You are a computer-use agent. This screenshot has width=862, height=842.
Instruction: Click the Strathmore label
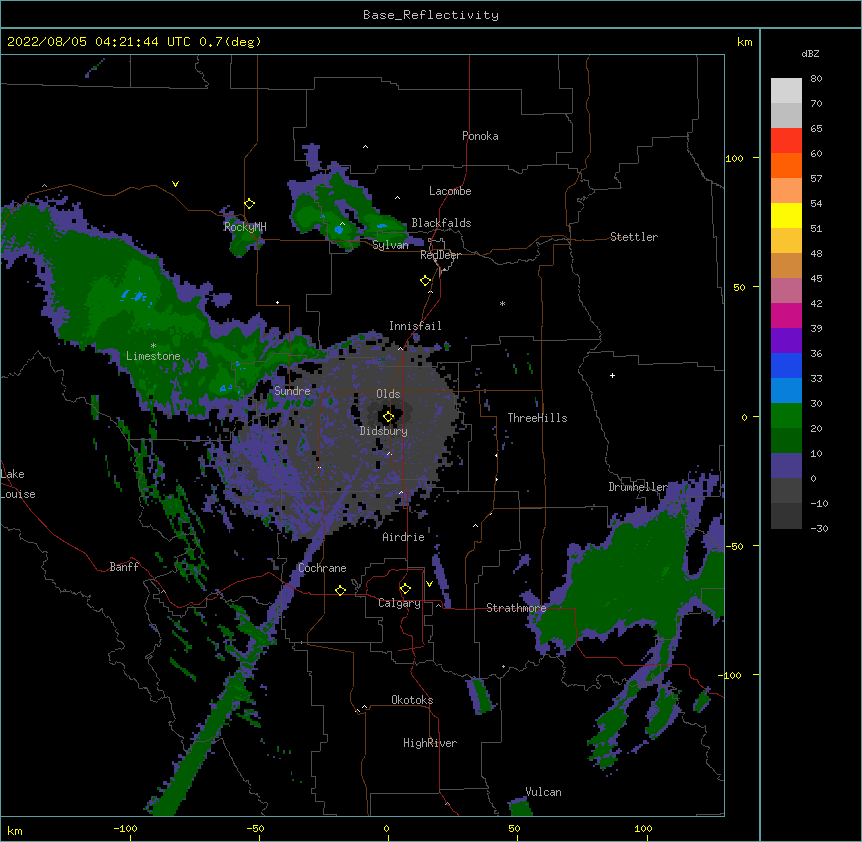pos(516,608)
